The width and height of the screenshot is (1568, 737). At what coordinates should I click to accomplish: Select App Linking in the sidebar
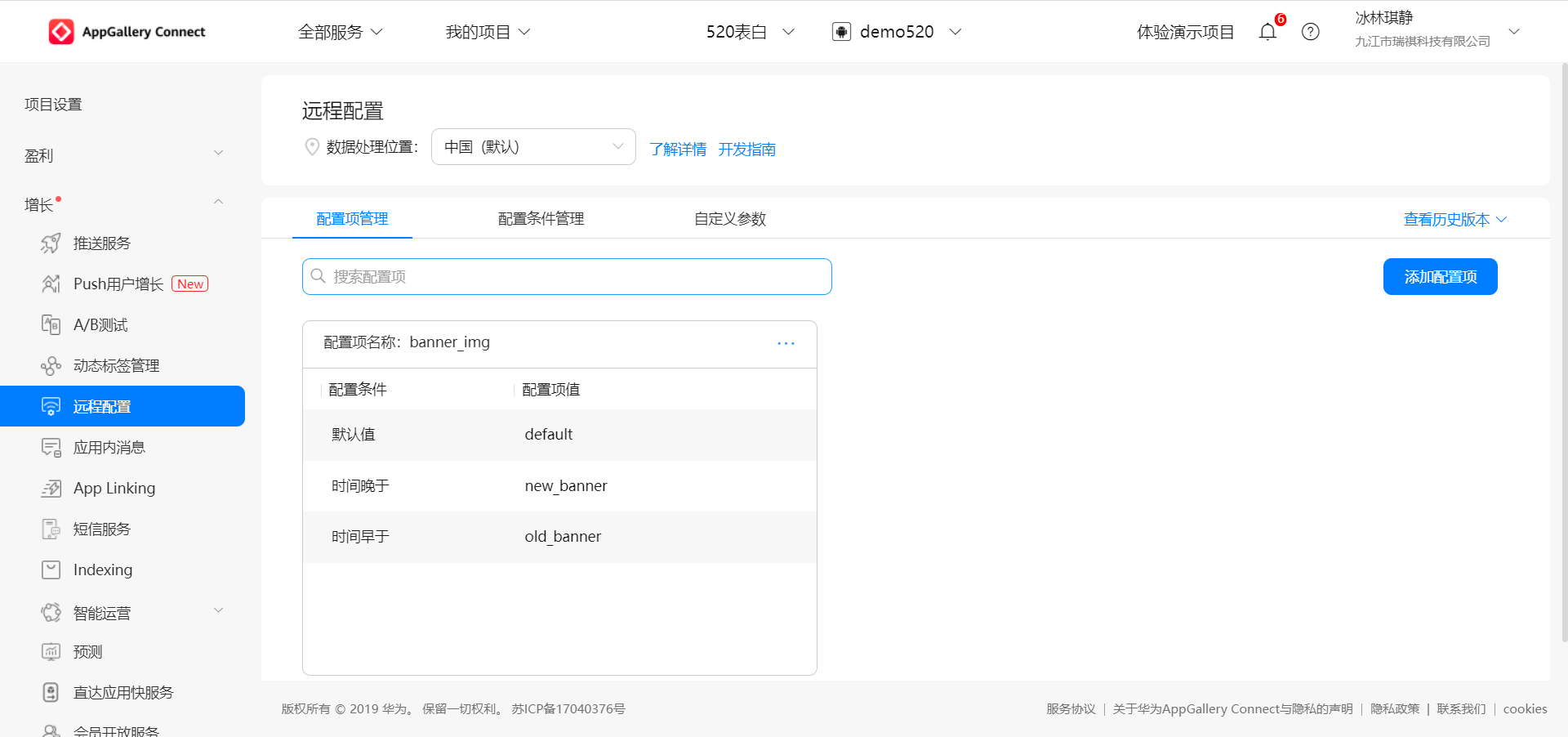[x=114, y=488]
